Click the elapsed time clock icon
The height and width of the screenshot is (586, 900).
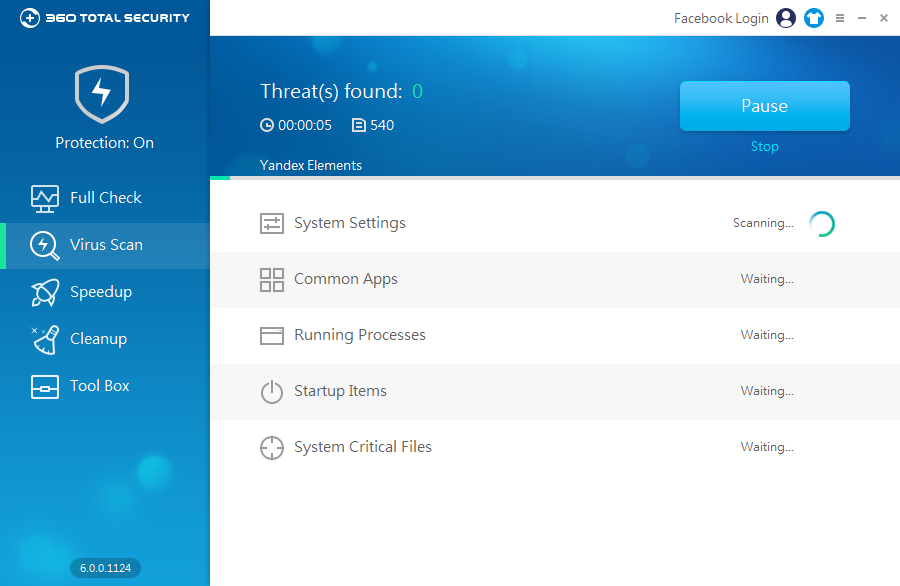coord(267,125)
